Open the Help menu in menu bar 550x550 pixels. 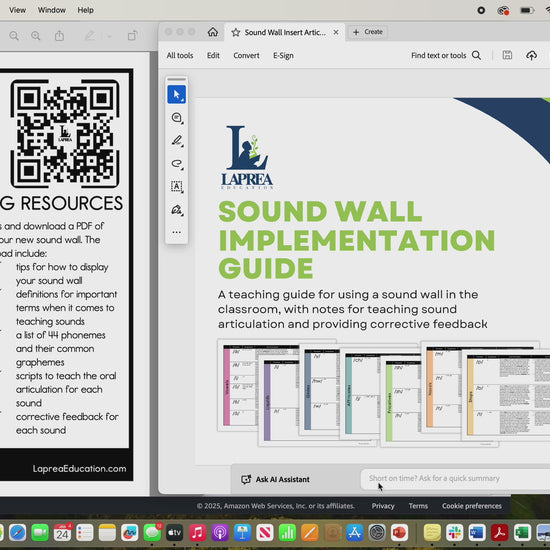click(x=86, y=10)
